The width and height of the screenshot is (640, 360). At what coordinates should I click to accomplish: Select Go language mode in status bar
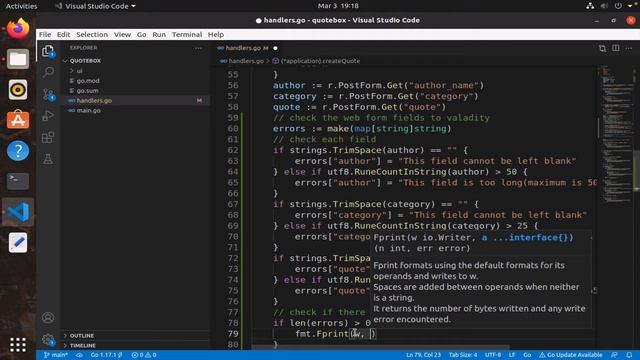pyautogui.click(x=527, y=355)
